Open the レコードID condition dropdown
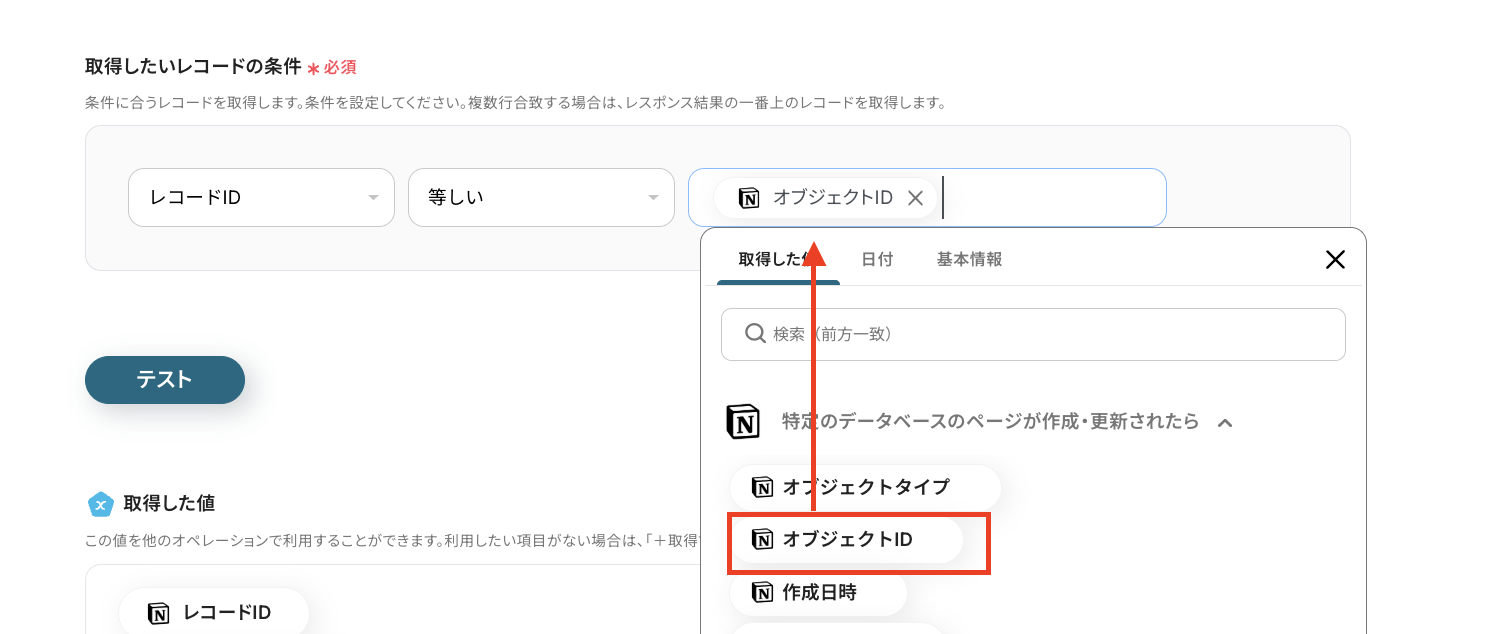 pyautogui.click(x=261, y=197)
